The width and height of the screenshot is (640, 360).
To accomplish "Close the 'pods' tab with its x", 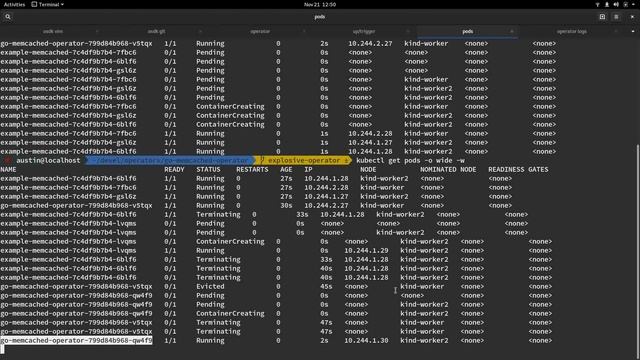I will (512, 31).
